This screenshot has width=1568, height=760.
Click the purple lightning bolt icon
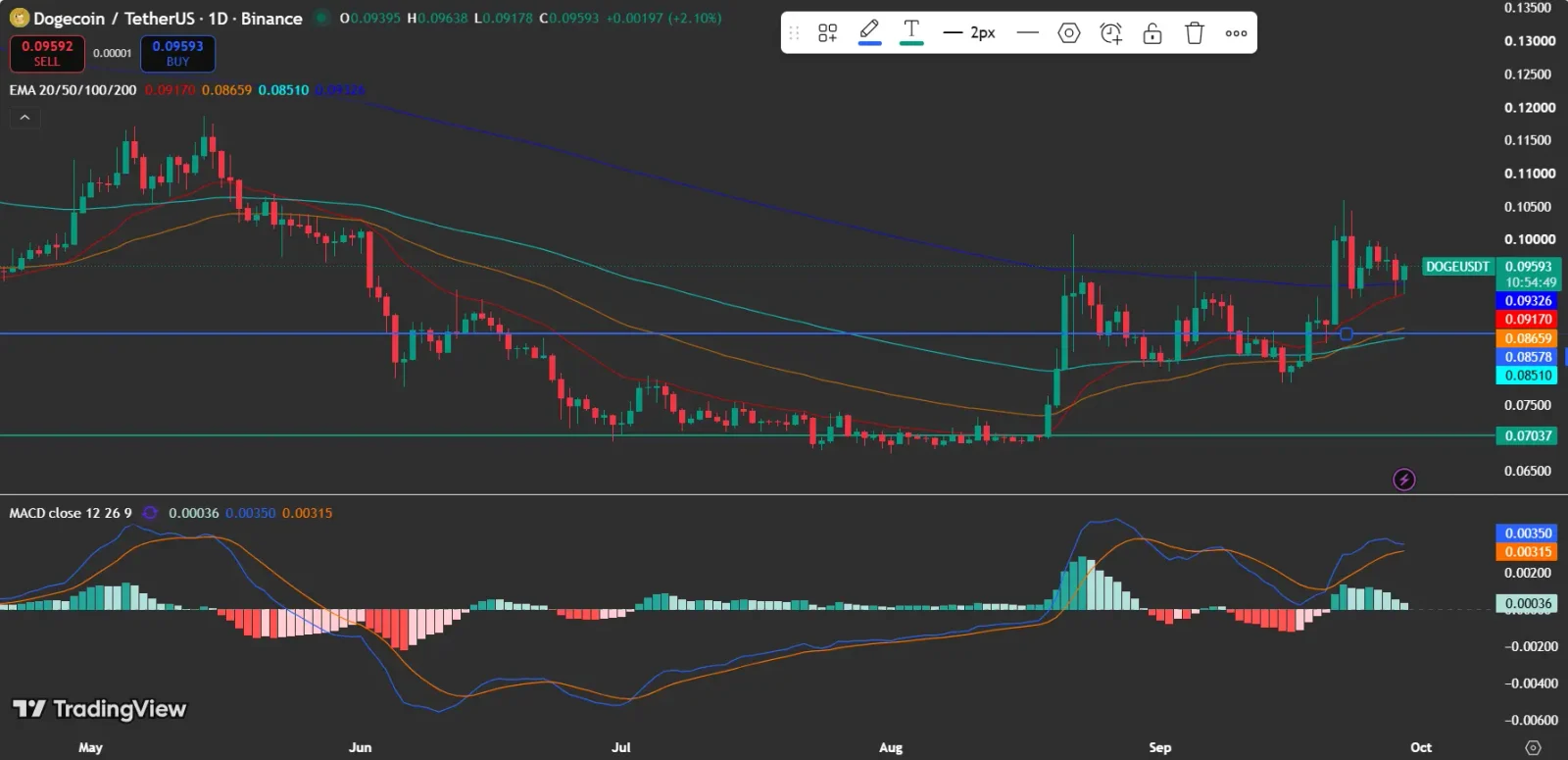(x=1404, y=480)
